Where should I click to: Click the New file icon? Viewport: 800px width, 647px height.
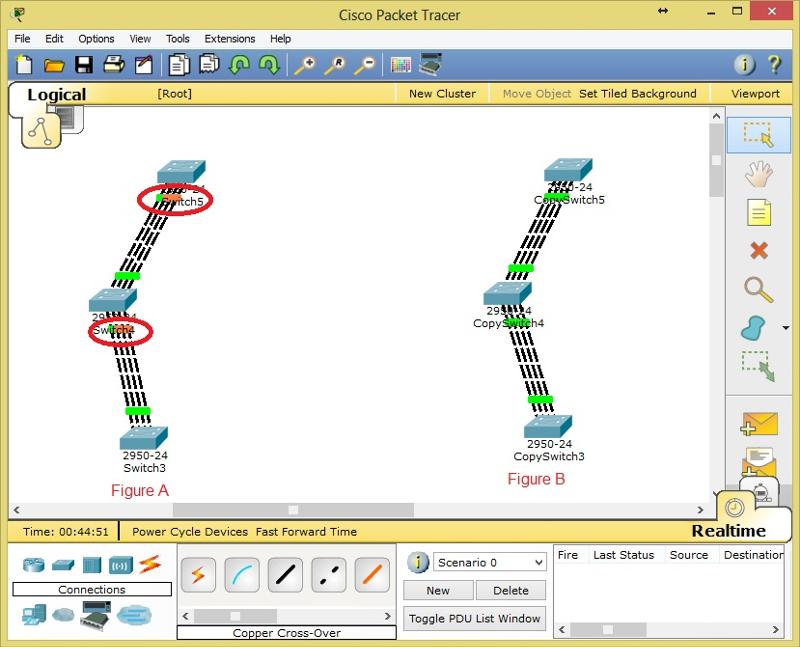(x=24, y=65)
